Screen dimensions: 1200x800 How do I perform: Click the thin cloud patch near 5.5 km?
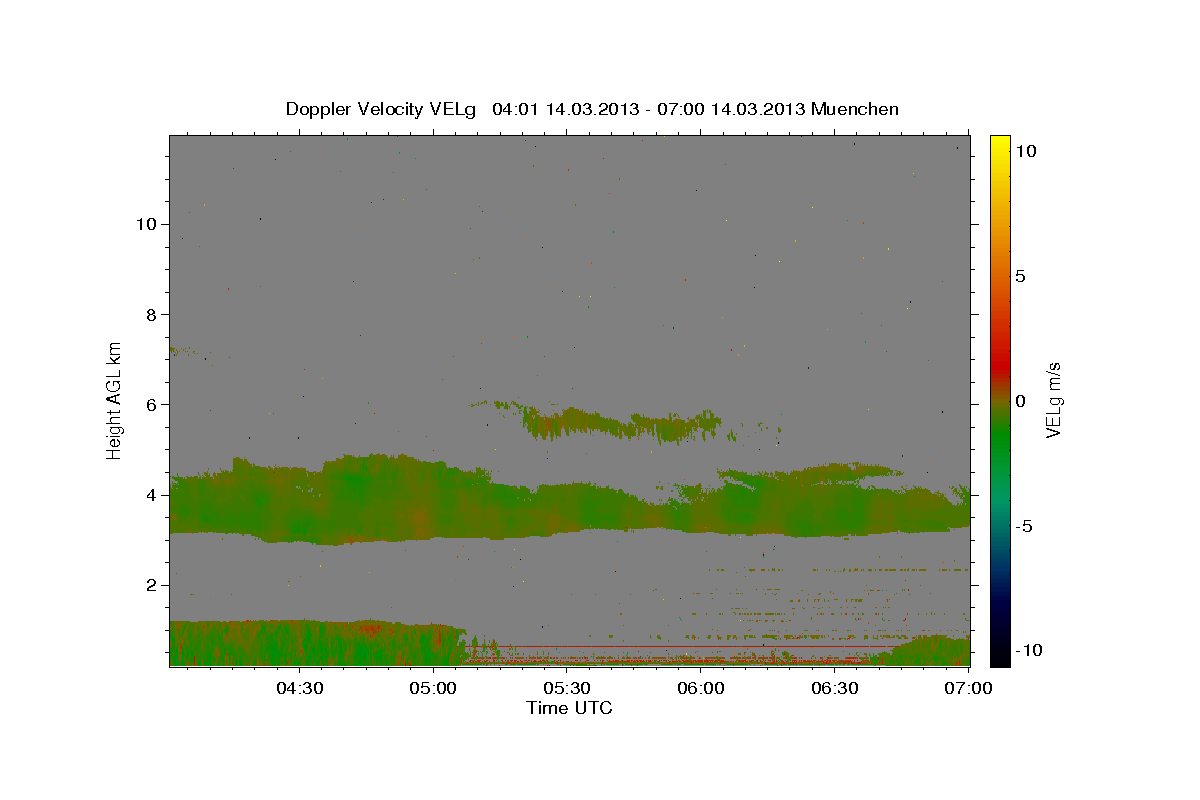[620, 424]
